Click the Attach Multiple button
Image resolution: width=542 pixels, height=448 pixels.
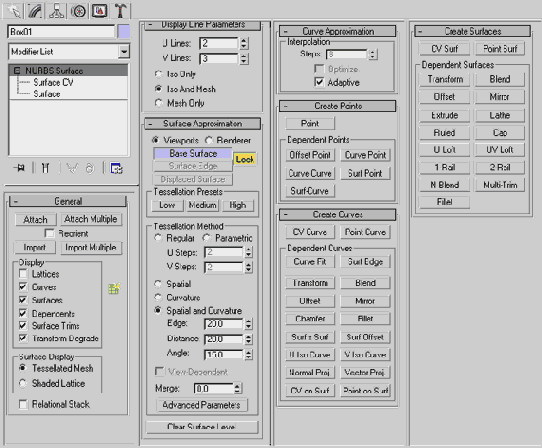tap(91, 219)
